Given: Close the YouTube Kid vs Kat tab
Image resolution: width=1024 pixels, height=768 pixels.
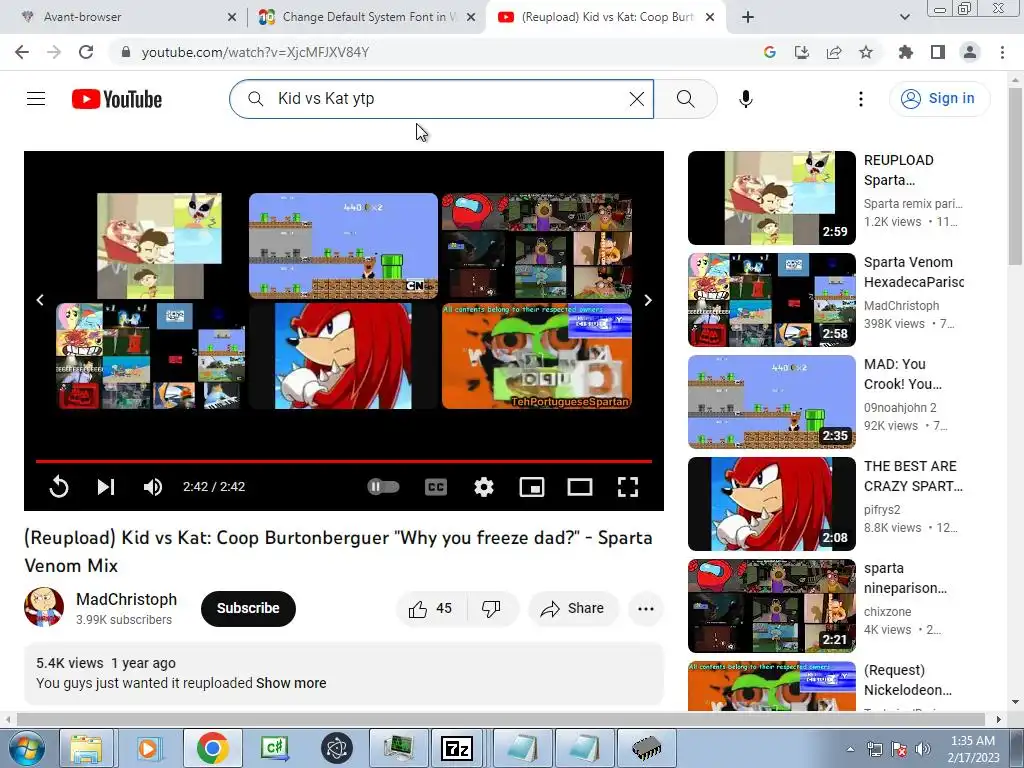Looking at the screenshot, I should (711, 17).
